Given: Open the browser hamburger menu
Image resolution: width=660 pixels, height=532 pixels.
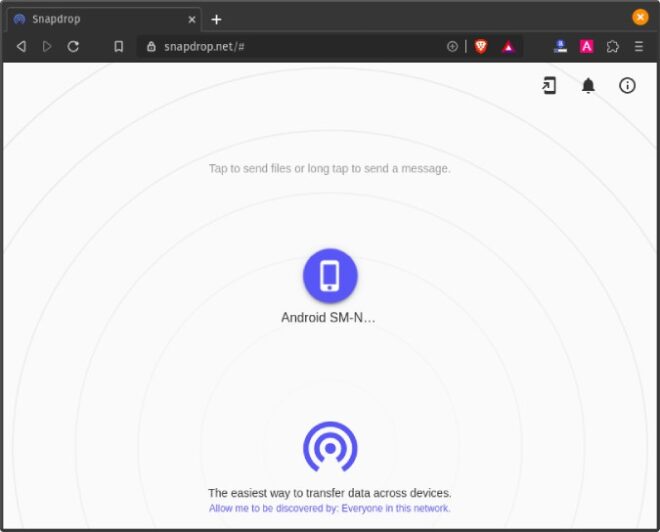Looking at the screenshot, I should [639, 46].
